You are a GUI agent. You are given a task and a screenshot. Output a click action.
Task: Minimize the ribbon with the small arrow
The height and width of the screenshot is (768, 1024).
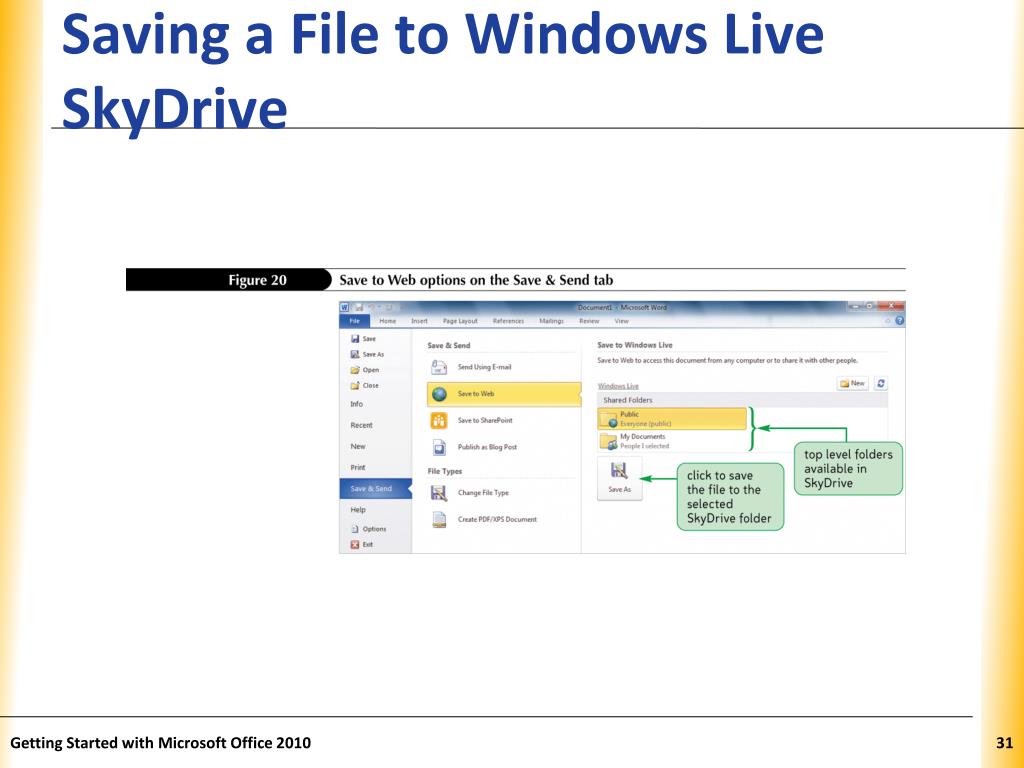(x=888, y=321)
